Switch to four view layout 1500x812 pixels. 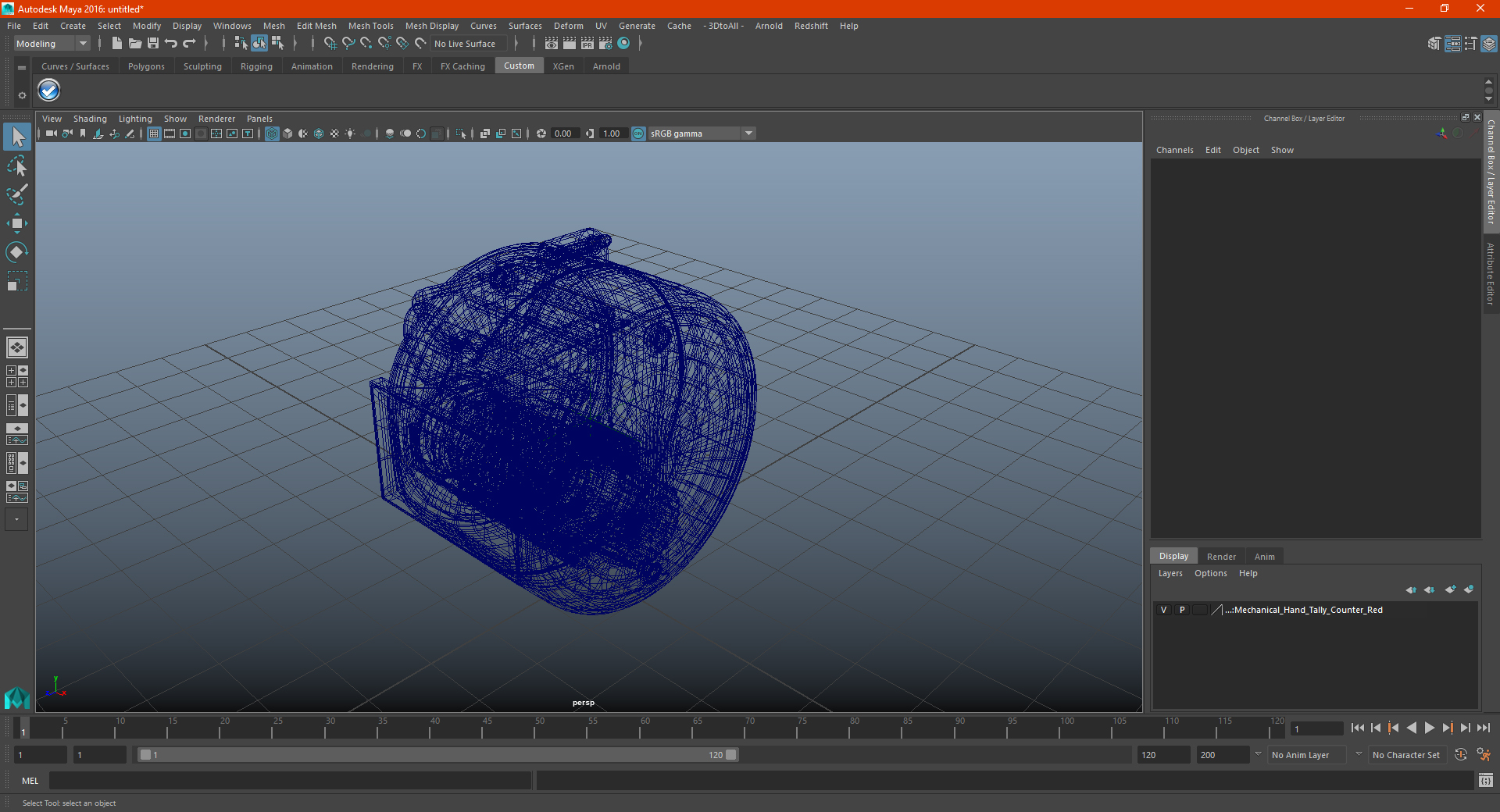pyautogui.click(x=17, y=376)
